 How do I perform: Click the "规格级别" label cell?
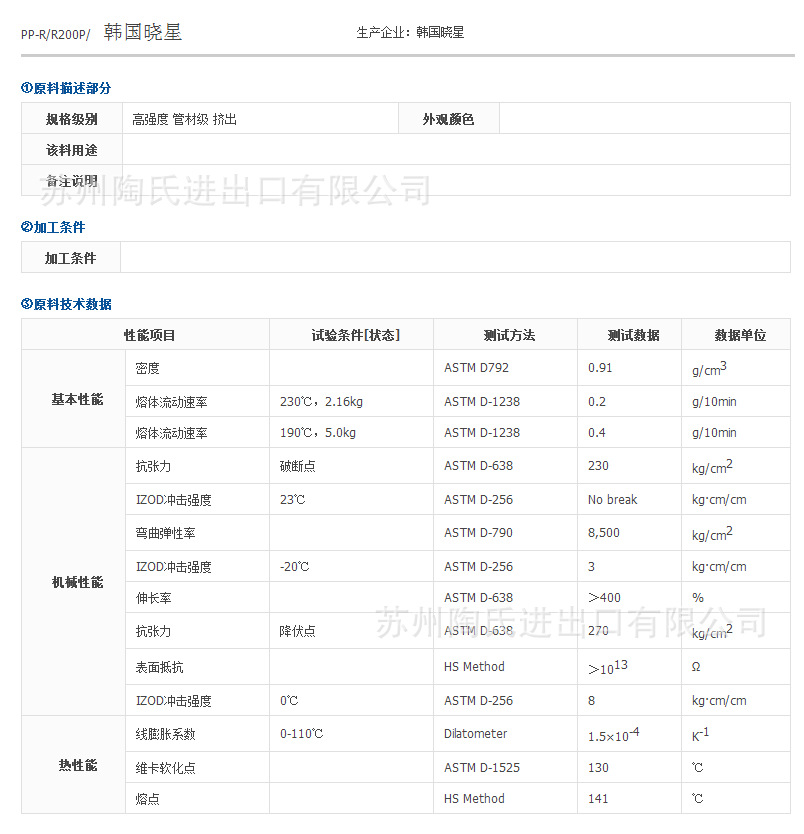point(72,119)
